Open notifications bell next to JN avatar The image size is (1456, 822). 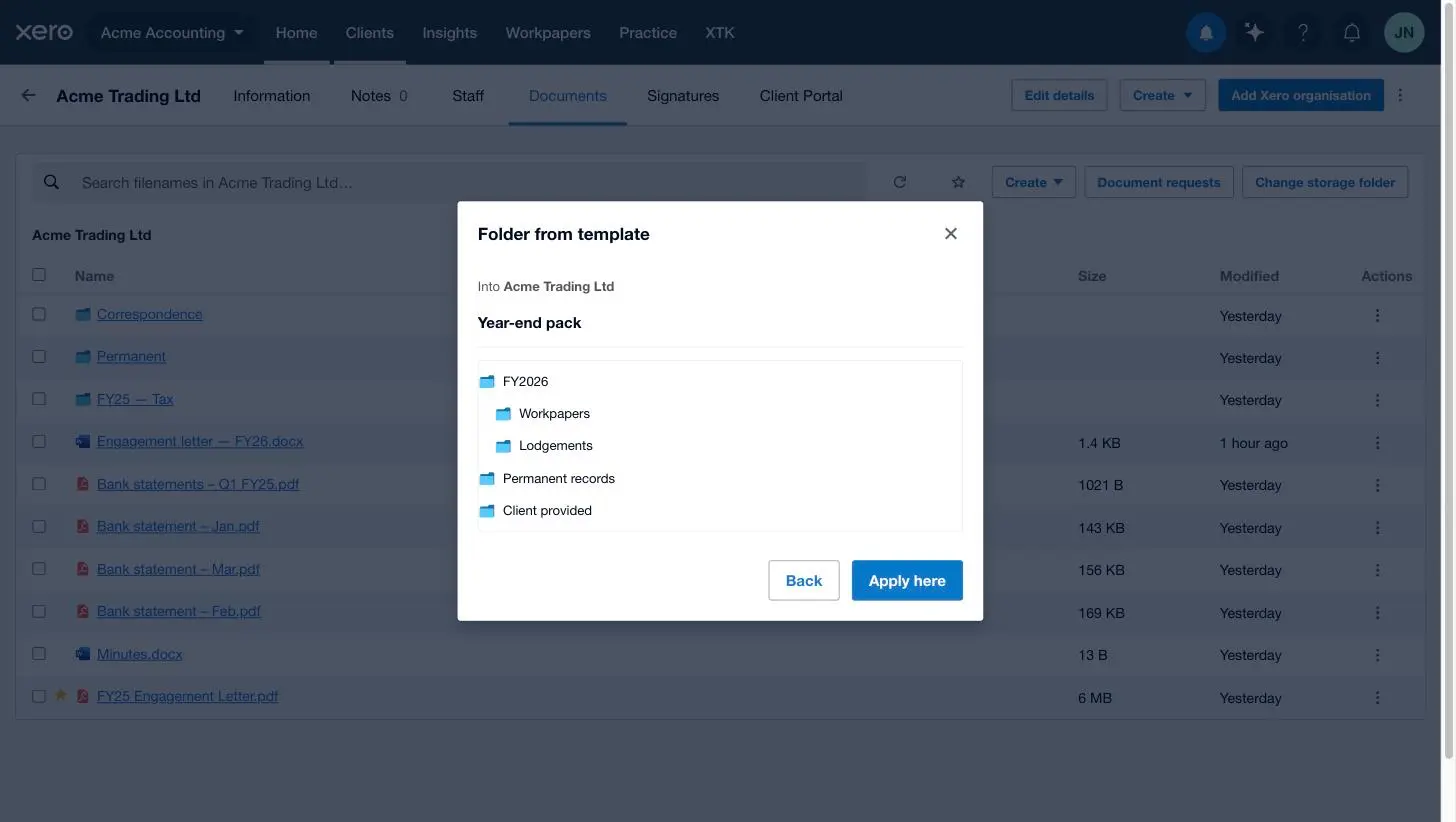pos(1352,32)
